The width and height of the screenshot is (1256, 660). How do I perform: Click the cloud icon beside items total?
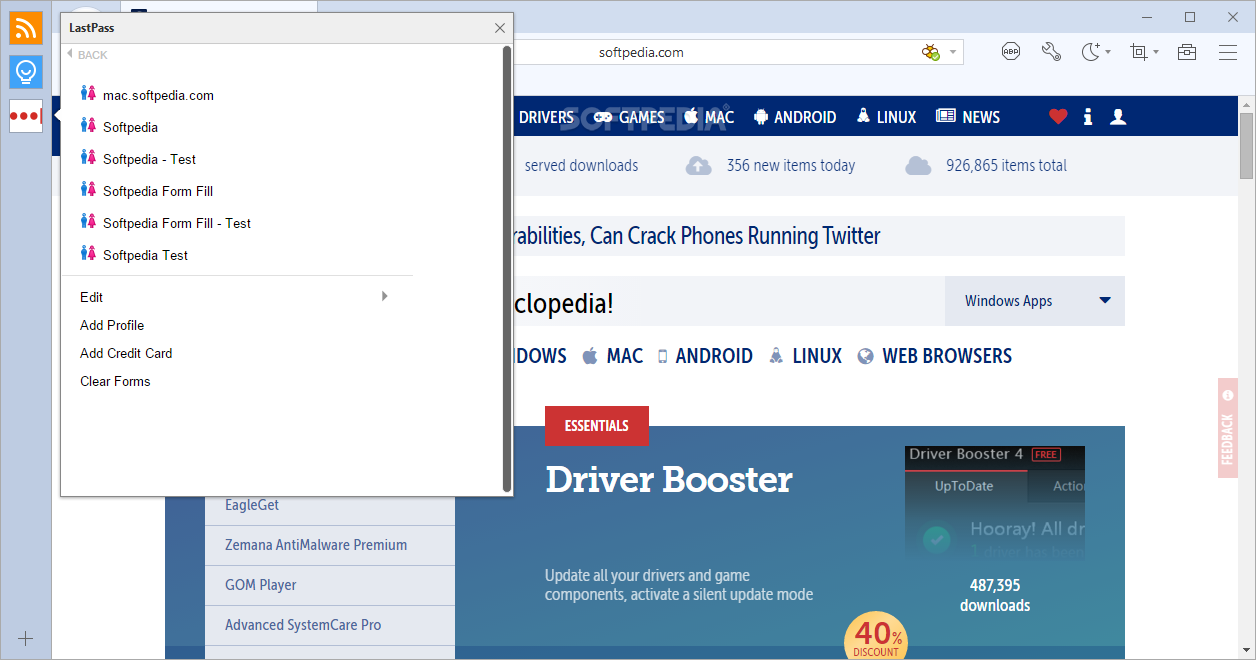(918, 166)
